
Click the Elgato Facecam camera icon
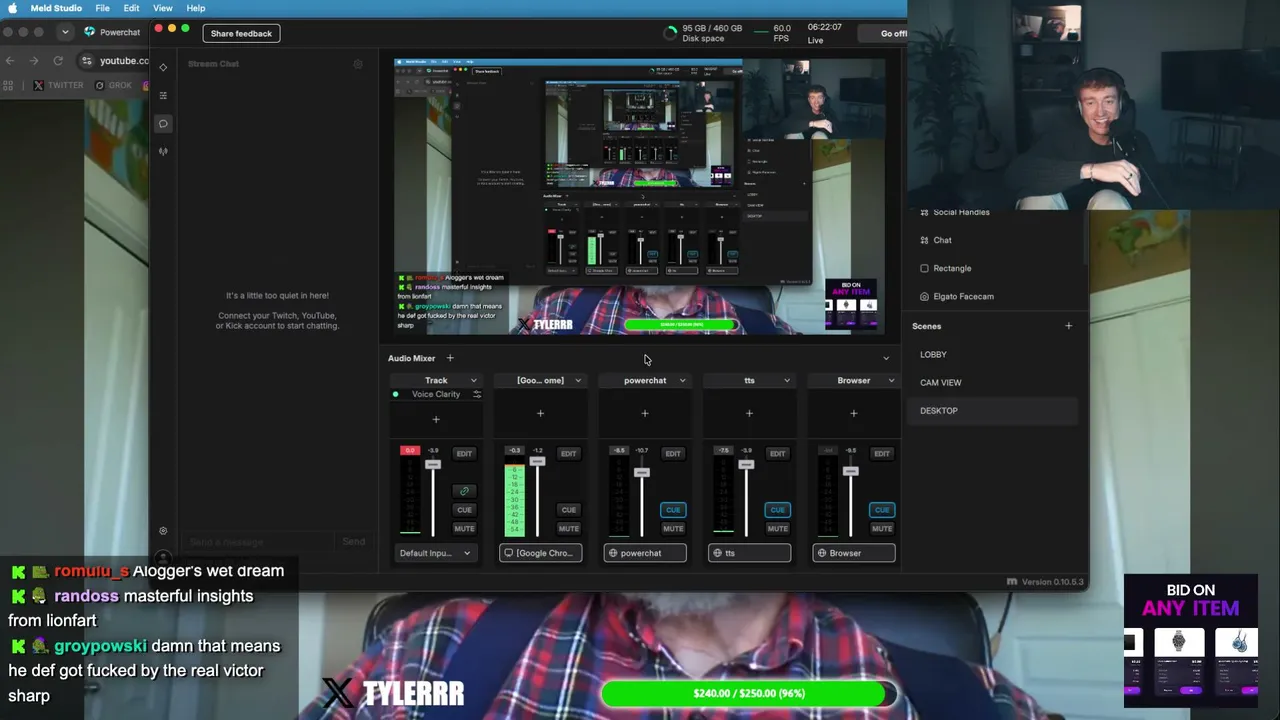[x=924, y=296]
